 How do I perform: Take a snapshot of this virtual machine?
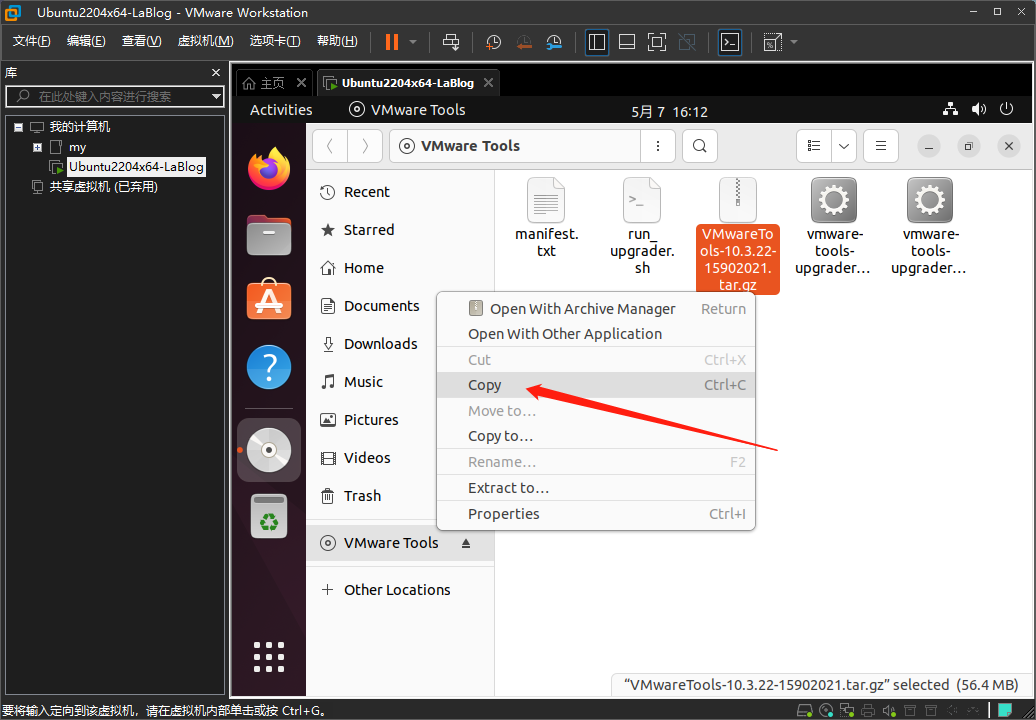coord(493,42)
